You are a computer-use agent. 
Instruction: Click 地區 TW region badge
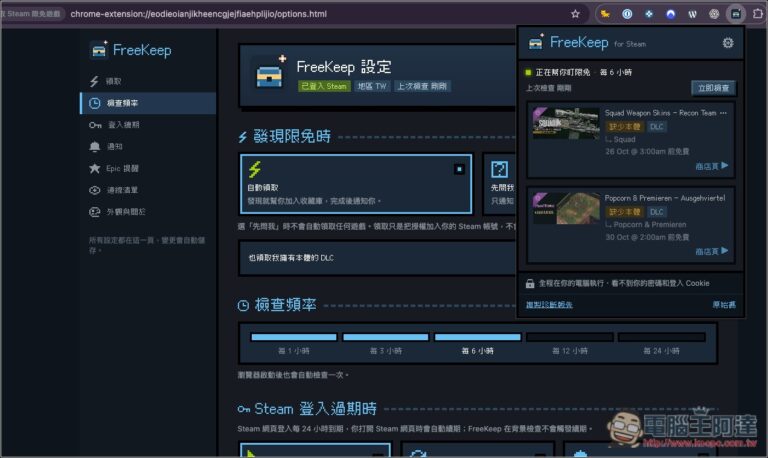click(372, 86)
